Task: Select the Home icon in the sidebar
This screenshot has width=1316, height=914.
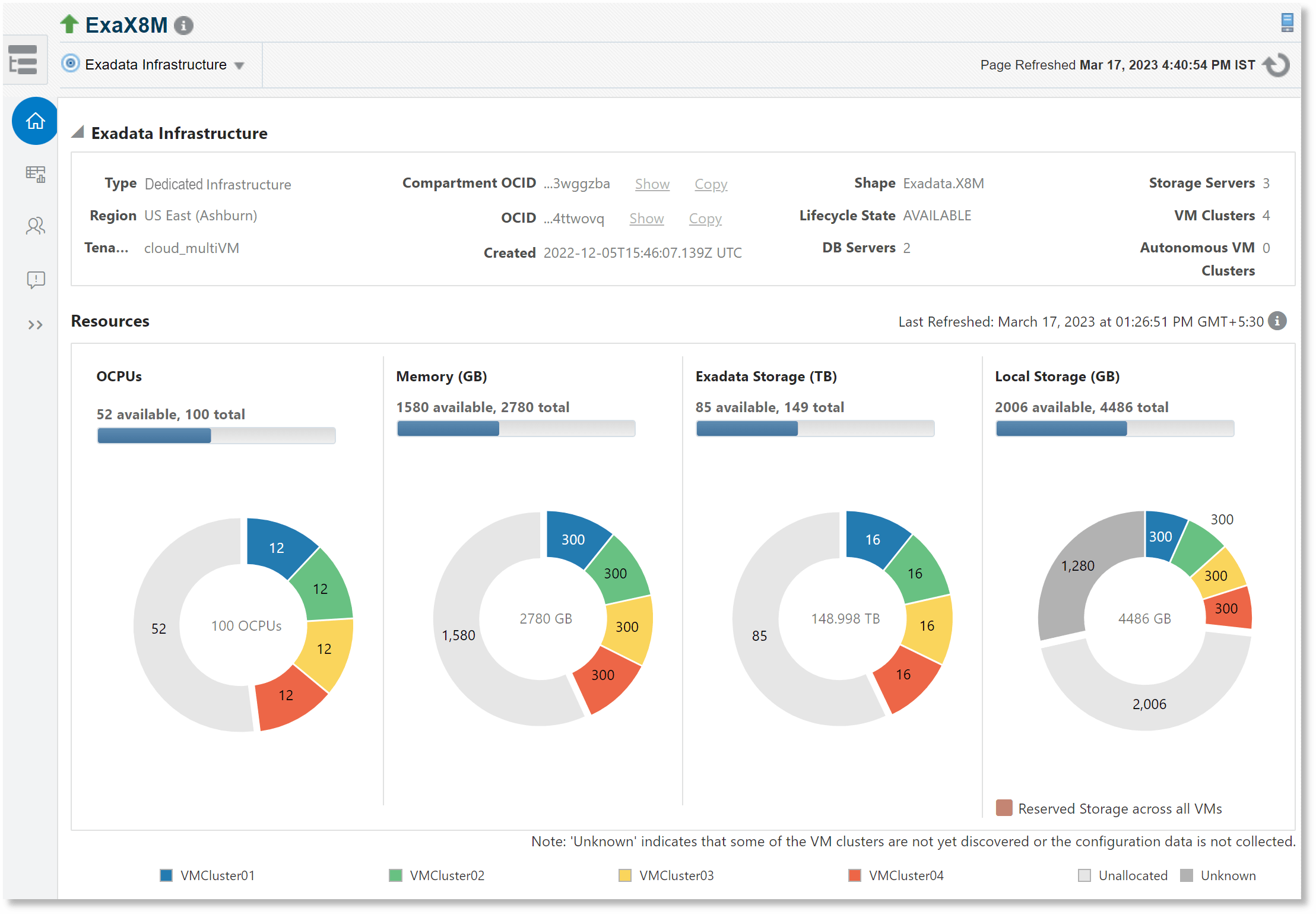Action: pyautogui.click(x=34, y=121)
